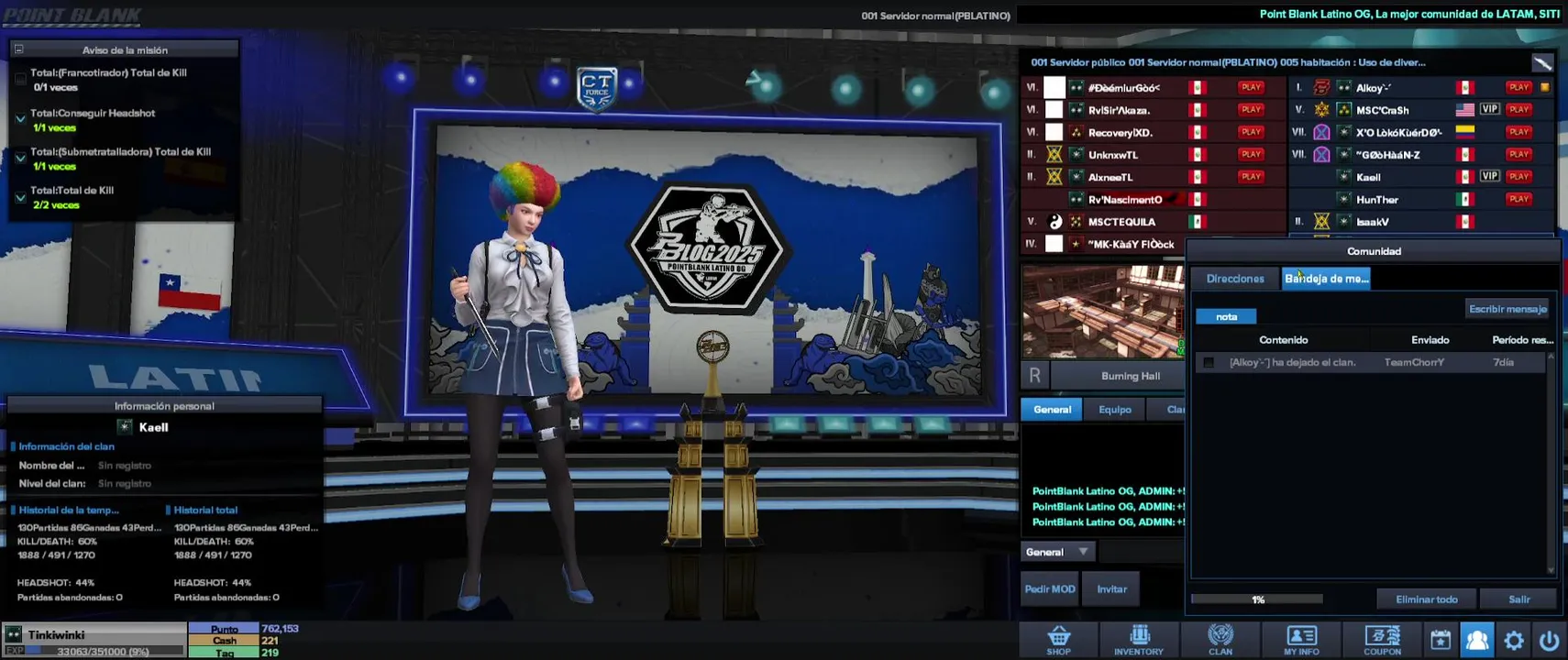
Task: Open the SHOP basket icon
Action: tap(1059, 640)
